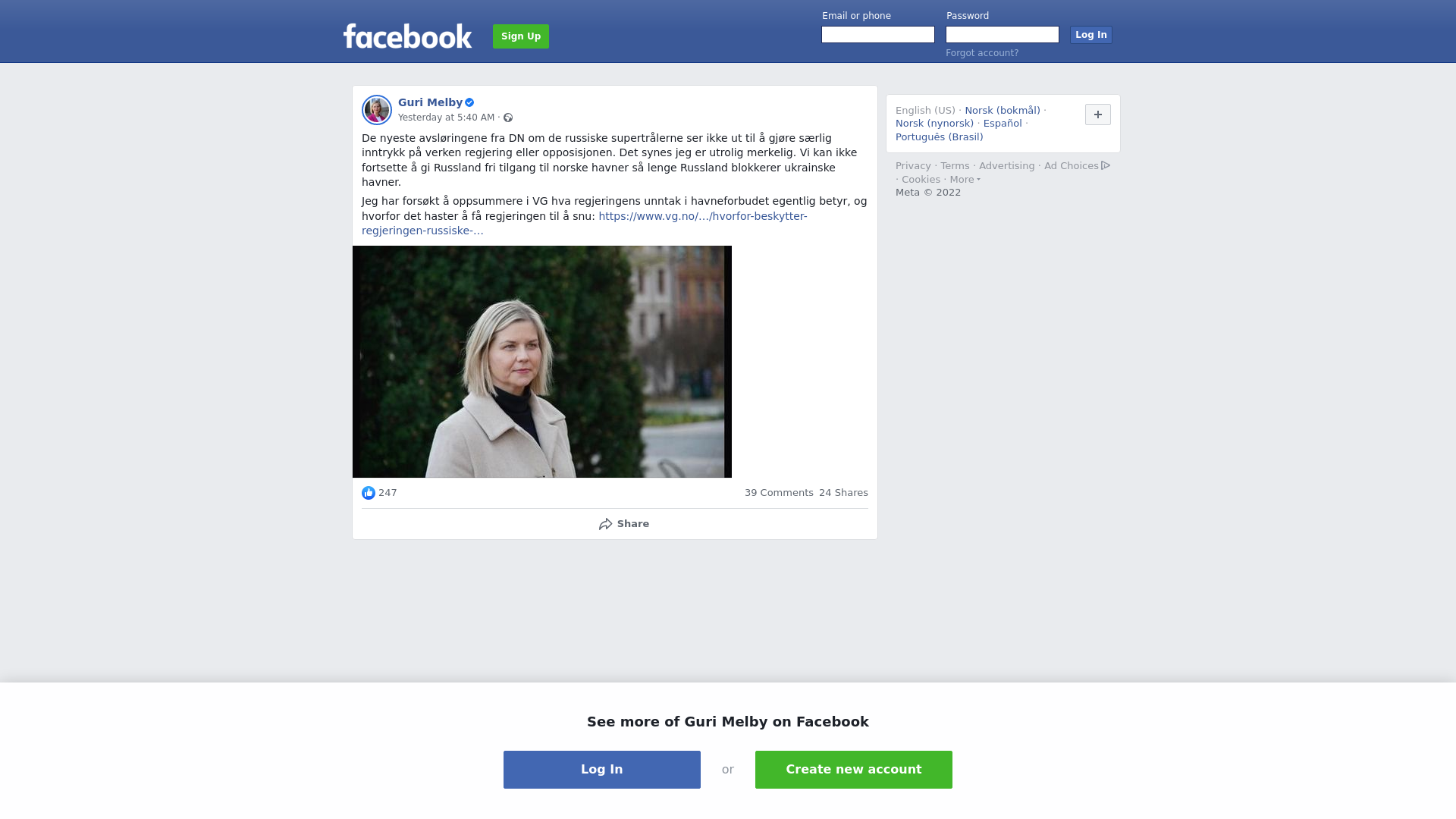Open Guri Melby's profile picture
Screen dimensions: 1456x819
coord(377,110)
